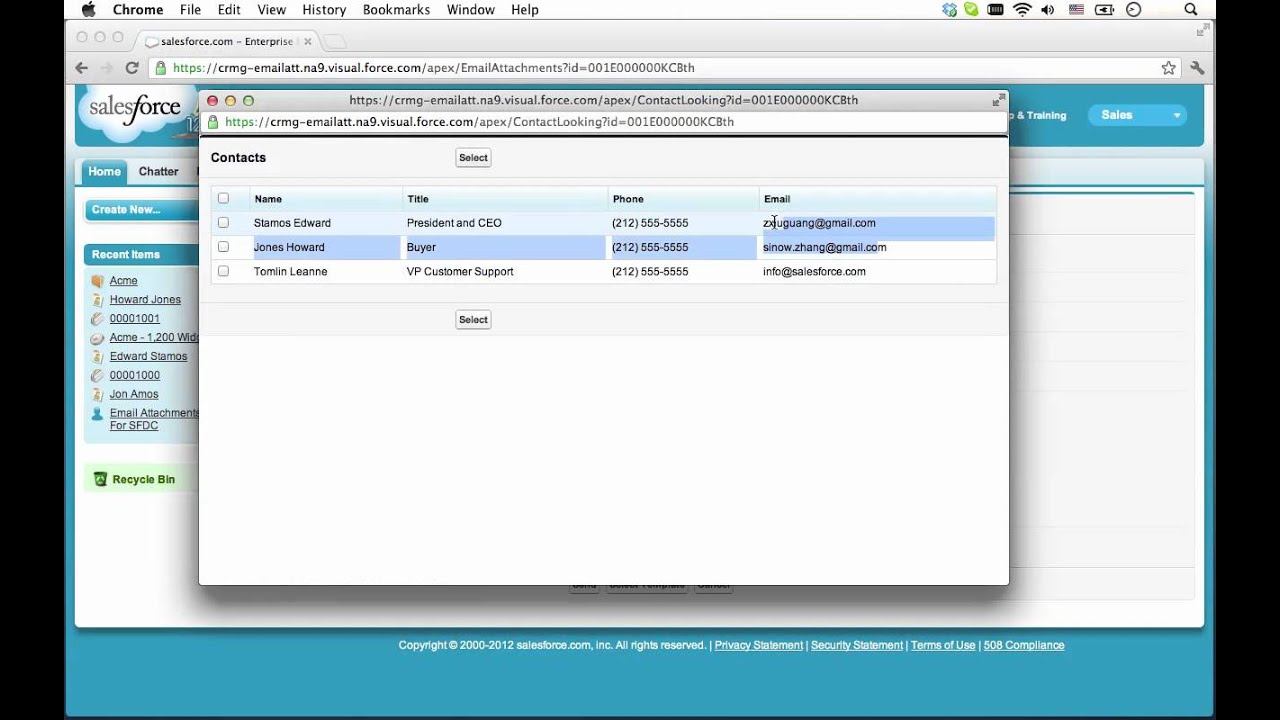Screen dimensions: 1280x720
Task: Select the salesforce.com Enterprise tab
Action: click(228, 41)
